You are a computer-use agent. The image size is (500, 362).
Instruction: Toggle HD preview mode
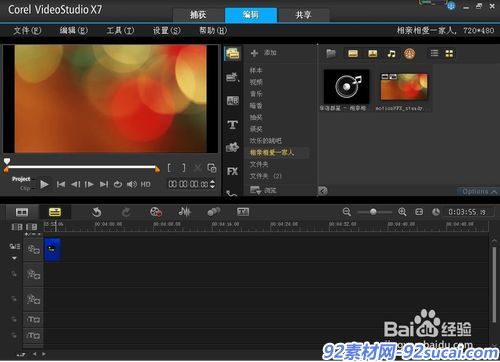(145, 184)
